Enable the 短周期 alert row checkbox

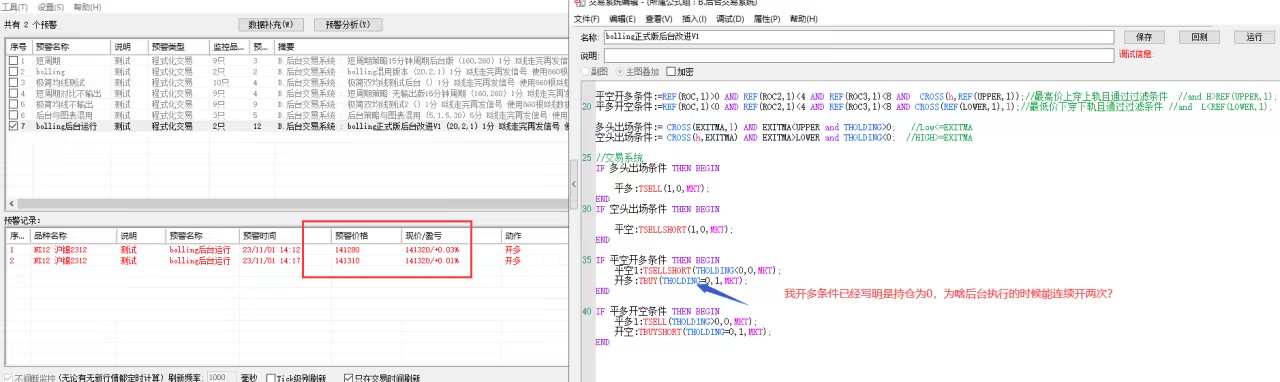13,60
